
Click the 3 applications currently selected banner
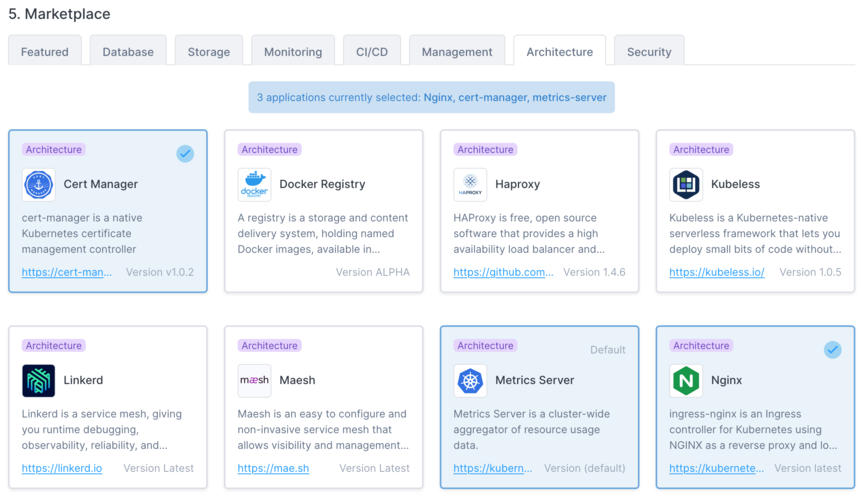click(432, 97)
